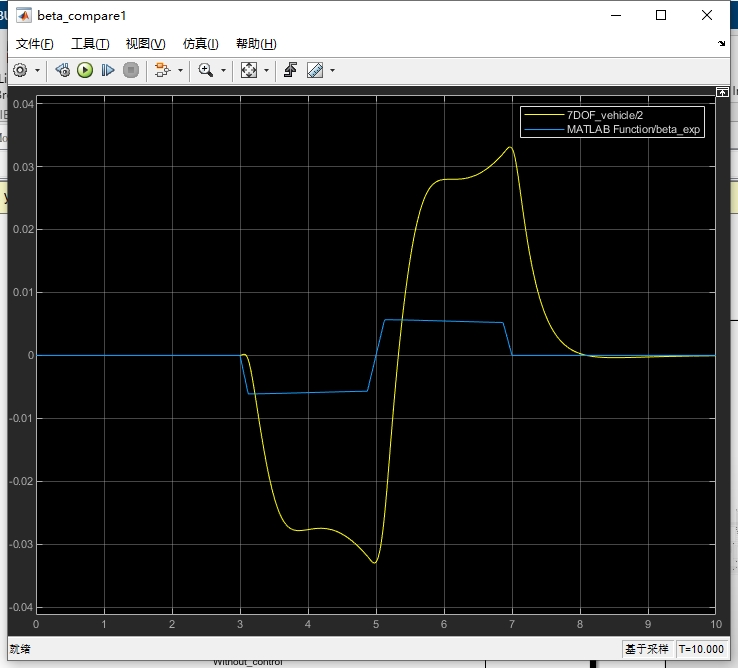Click the yellow curve minimum near time 5

point(374,562)
